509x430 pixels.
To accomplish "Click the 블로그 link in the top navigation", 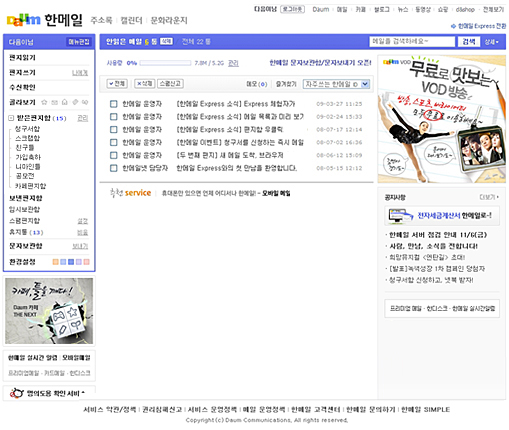I will pos(382,9).
